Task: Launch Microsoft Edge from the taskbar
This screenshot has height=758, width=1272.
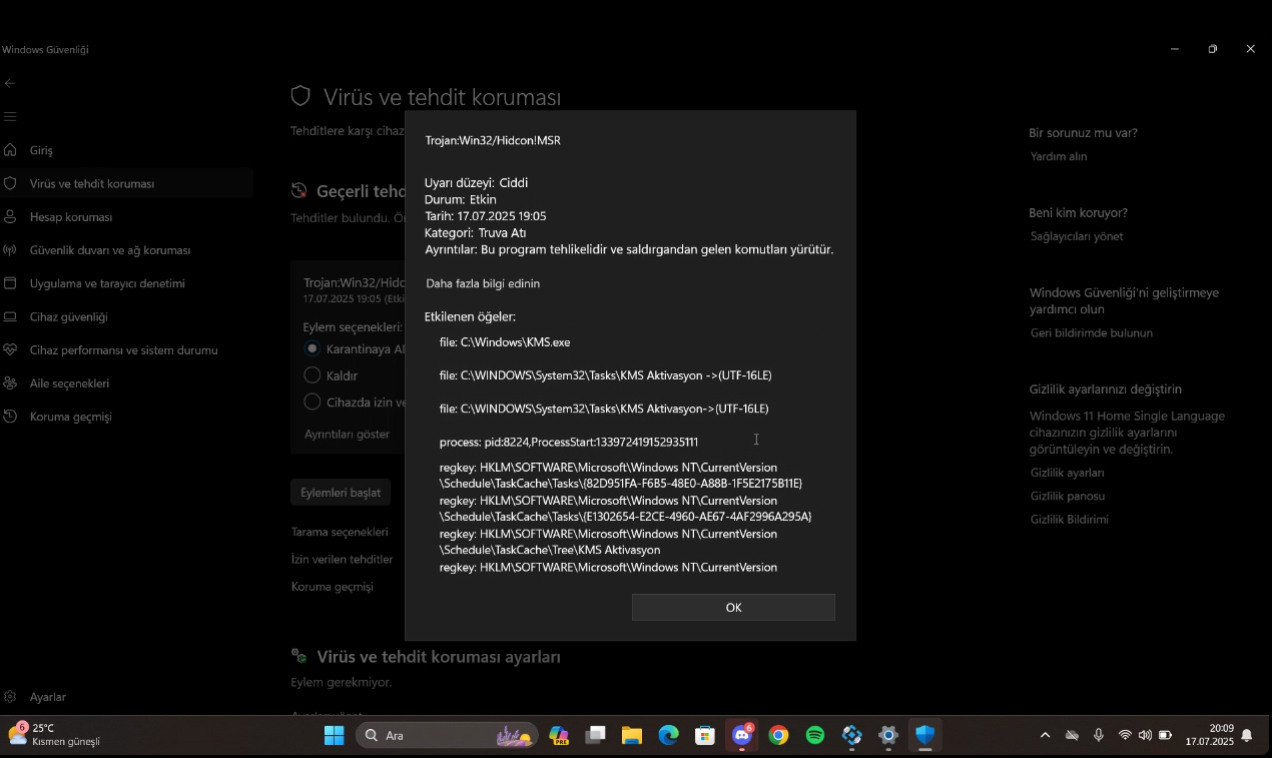Action: (668, 736)
